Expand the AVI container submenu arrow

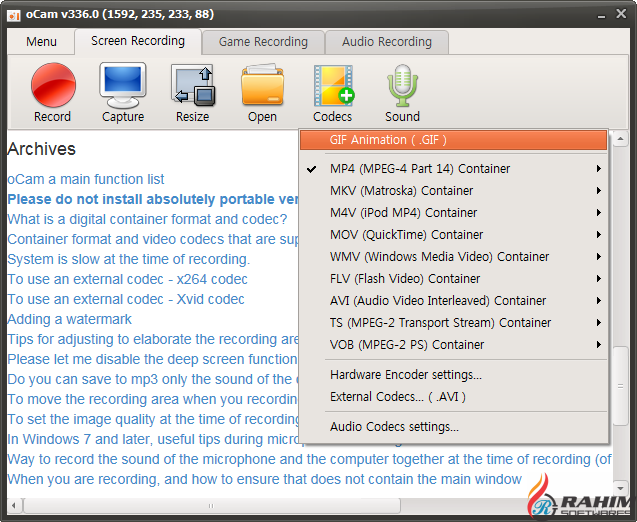point(599,301)
